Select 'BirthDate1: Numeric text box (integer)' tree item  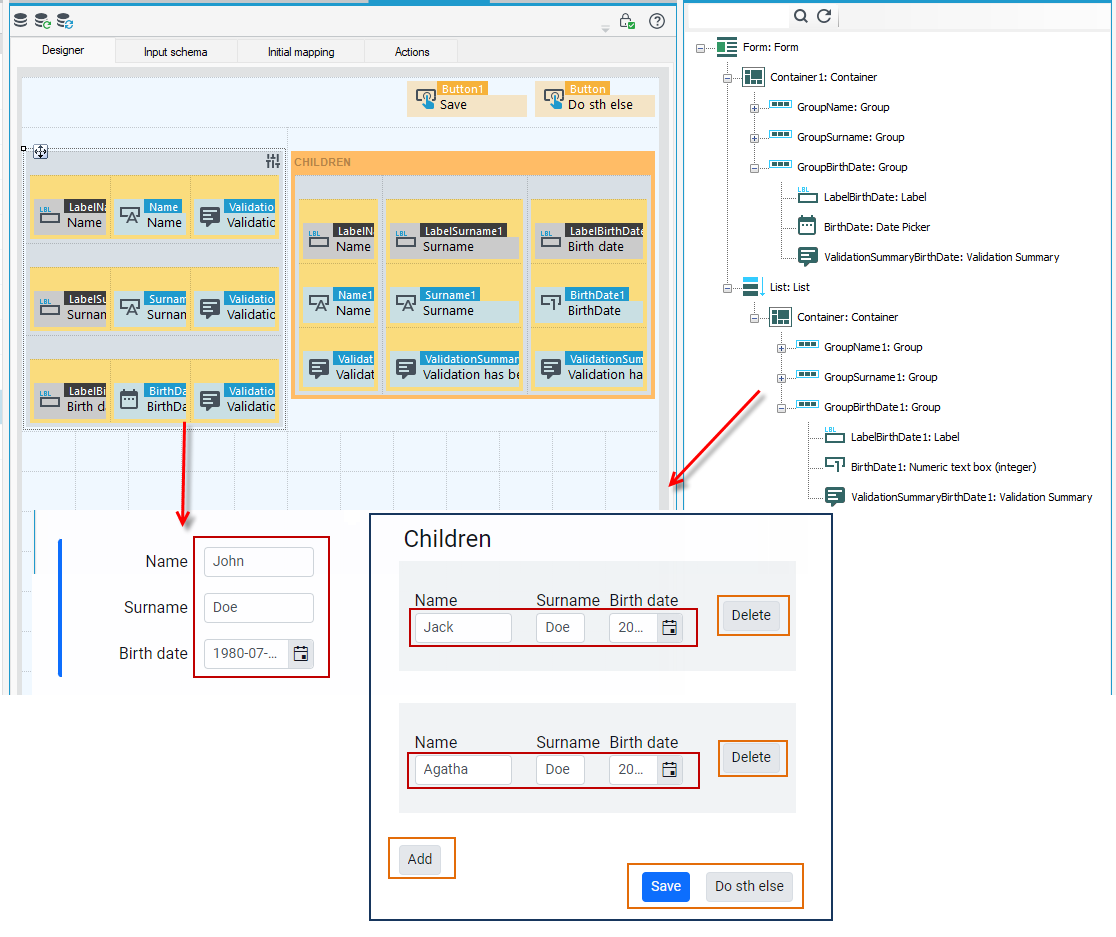pos(944,467)
